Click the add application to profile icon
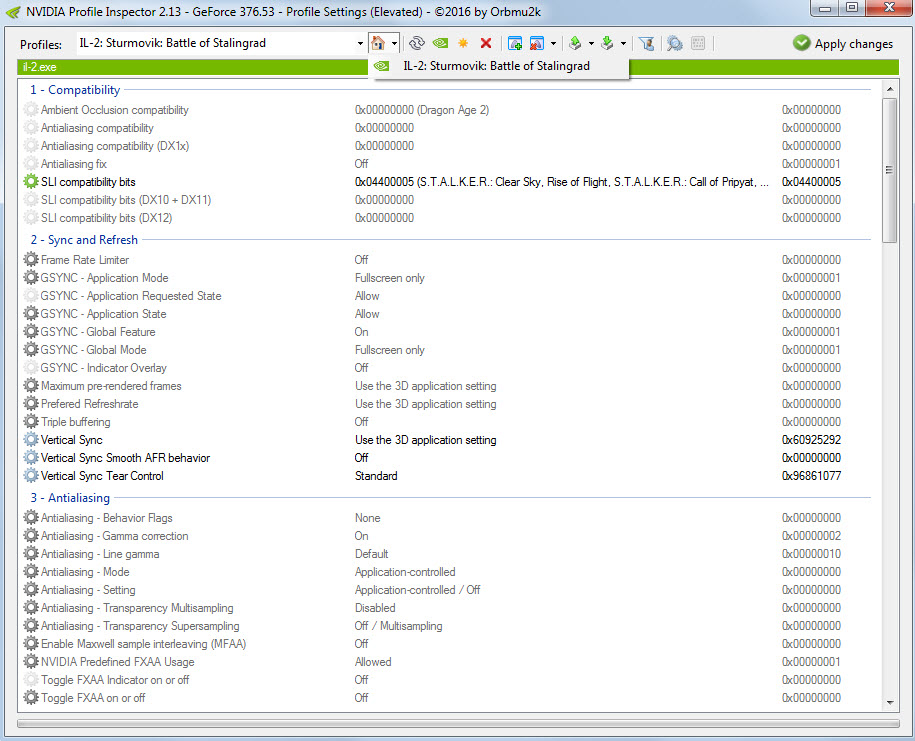This screenshot has width=915, height=741. 515,43
